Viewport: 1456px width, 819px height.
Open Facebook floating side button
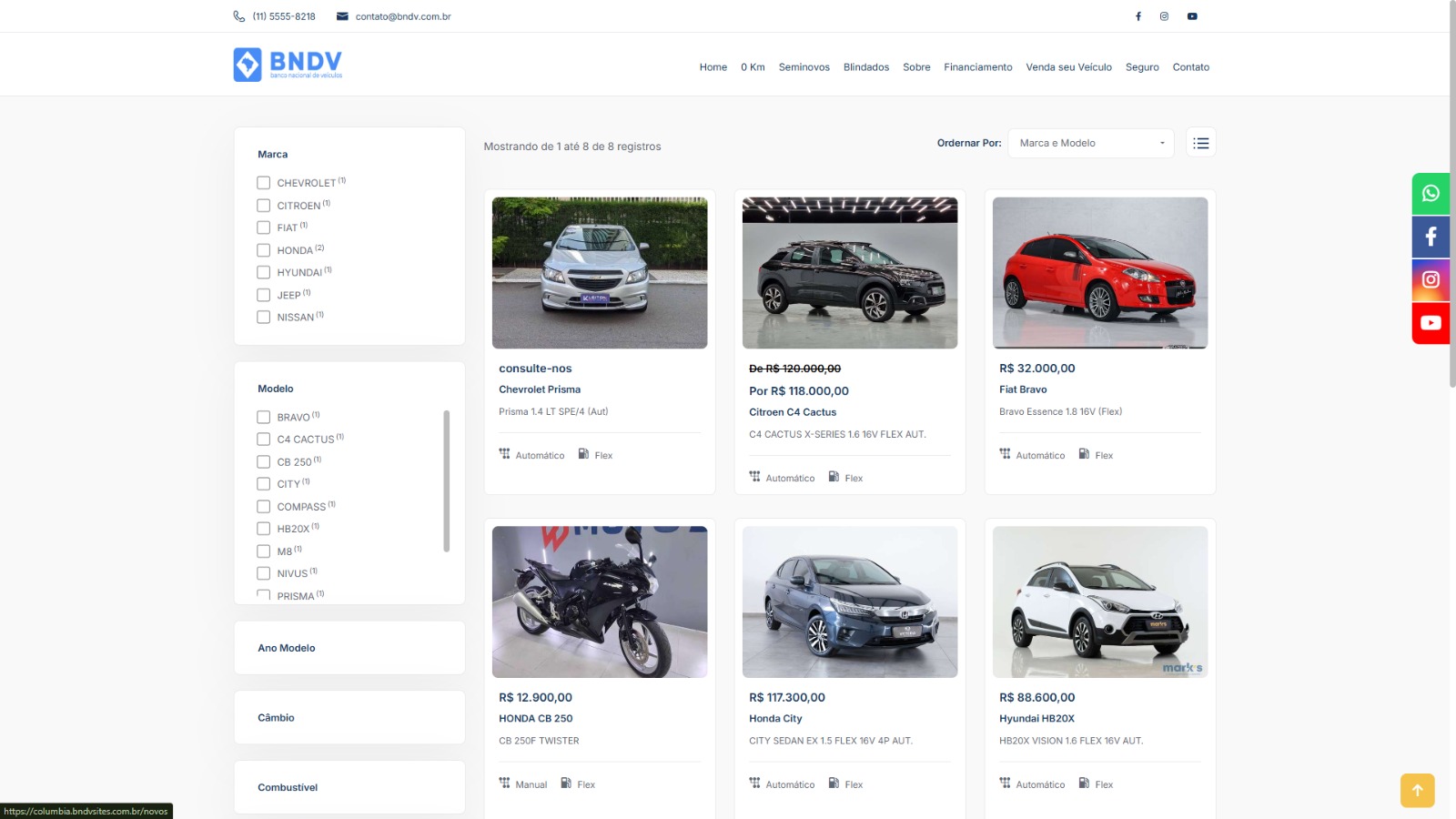click(1431, 237)
